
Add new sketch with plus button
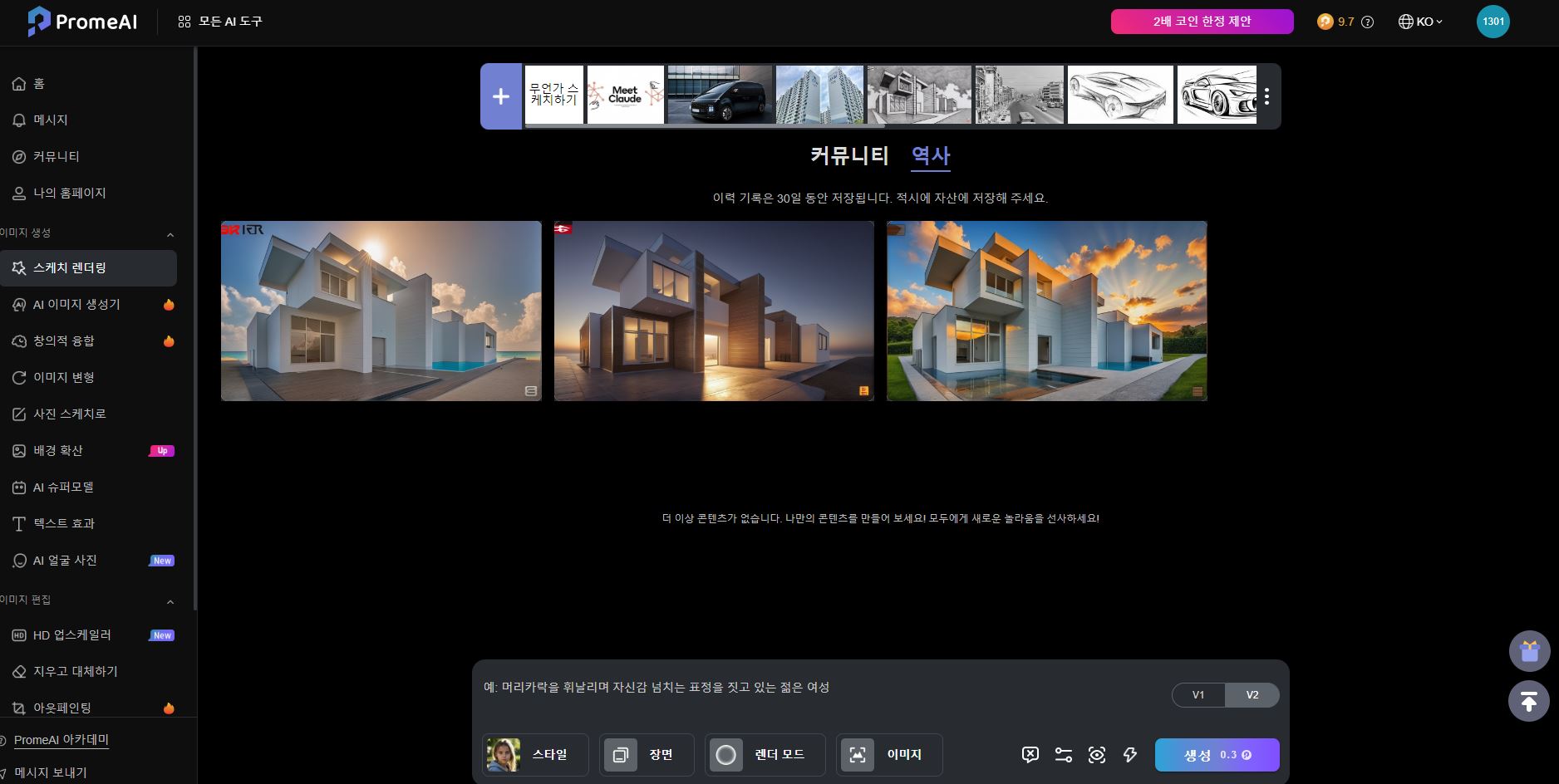coord(501,96)
